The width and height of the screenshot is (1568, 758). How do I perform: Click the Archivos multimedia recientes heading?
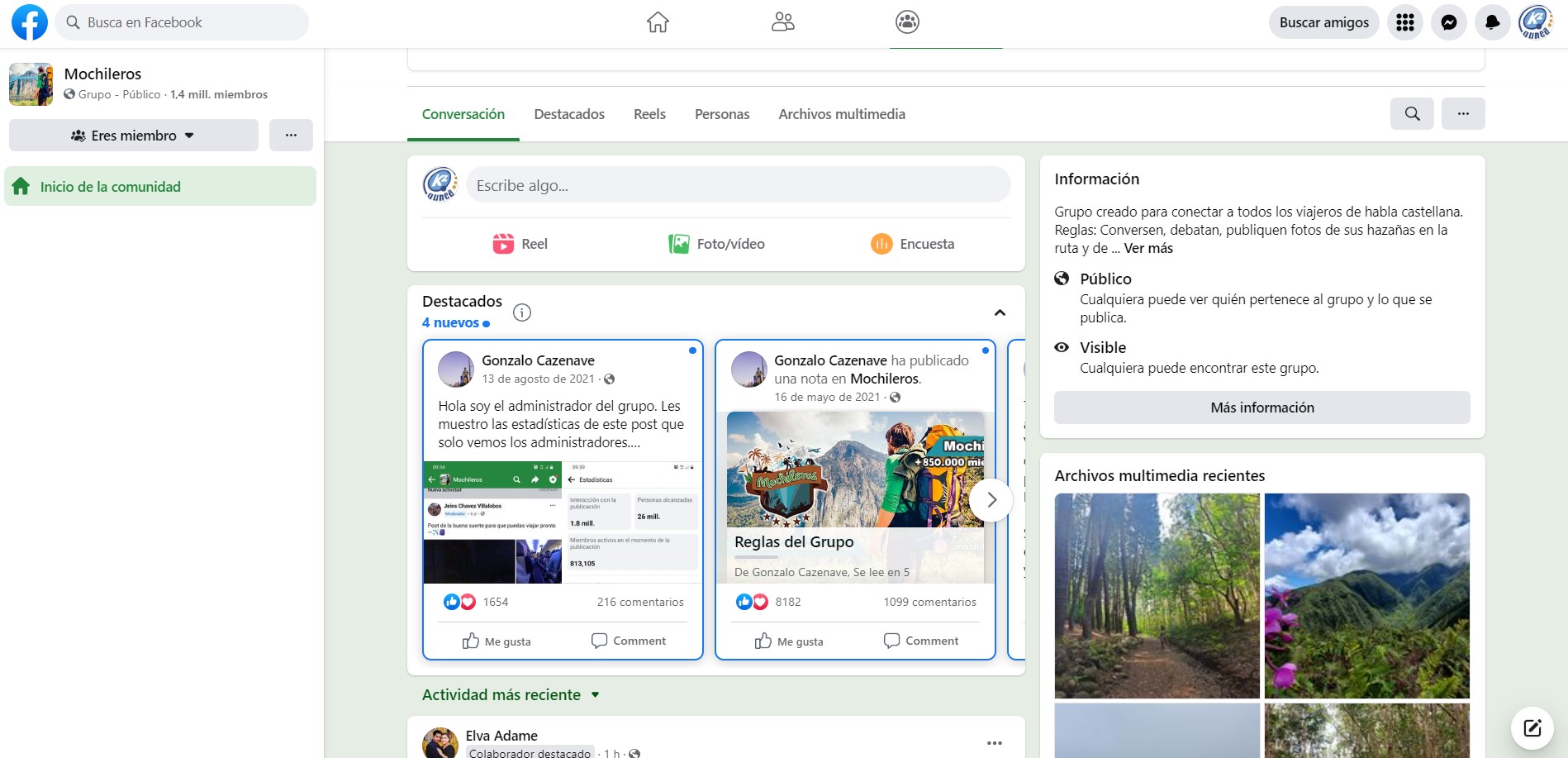(1159, 475)
